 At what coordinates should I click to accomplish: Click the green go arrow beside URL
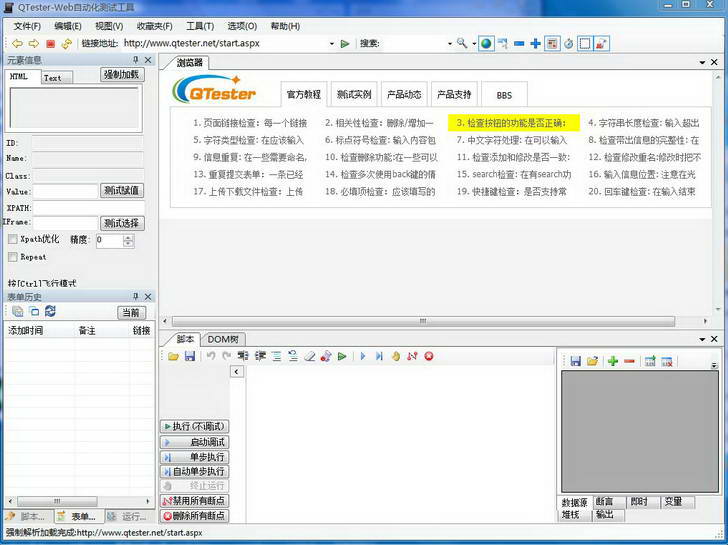(345, 43)
